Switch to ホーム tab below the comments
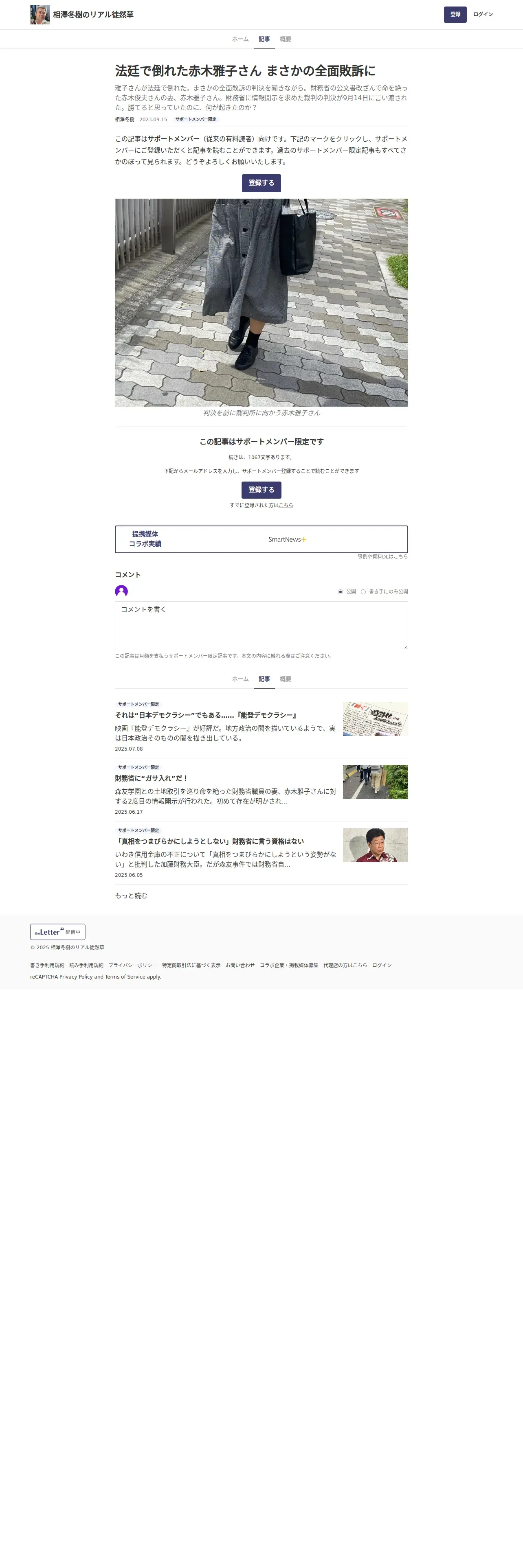 [240, 679]
